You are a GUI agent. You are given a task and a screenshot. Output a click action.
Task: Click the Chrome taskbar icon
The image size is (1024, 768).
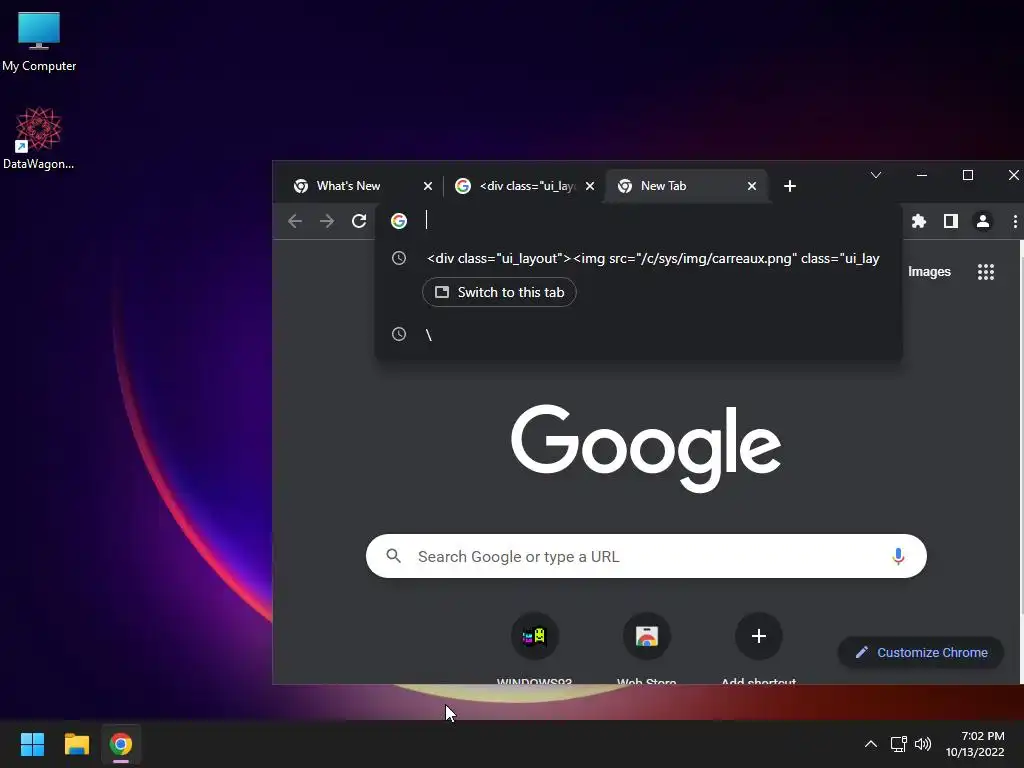121,744
